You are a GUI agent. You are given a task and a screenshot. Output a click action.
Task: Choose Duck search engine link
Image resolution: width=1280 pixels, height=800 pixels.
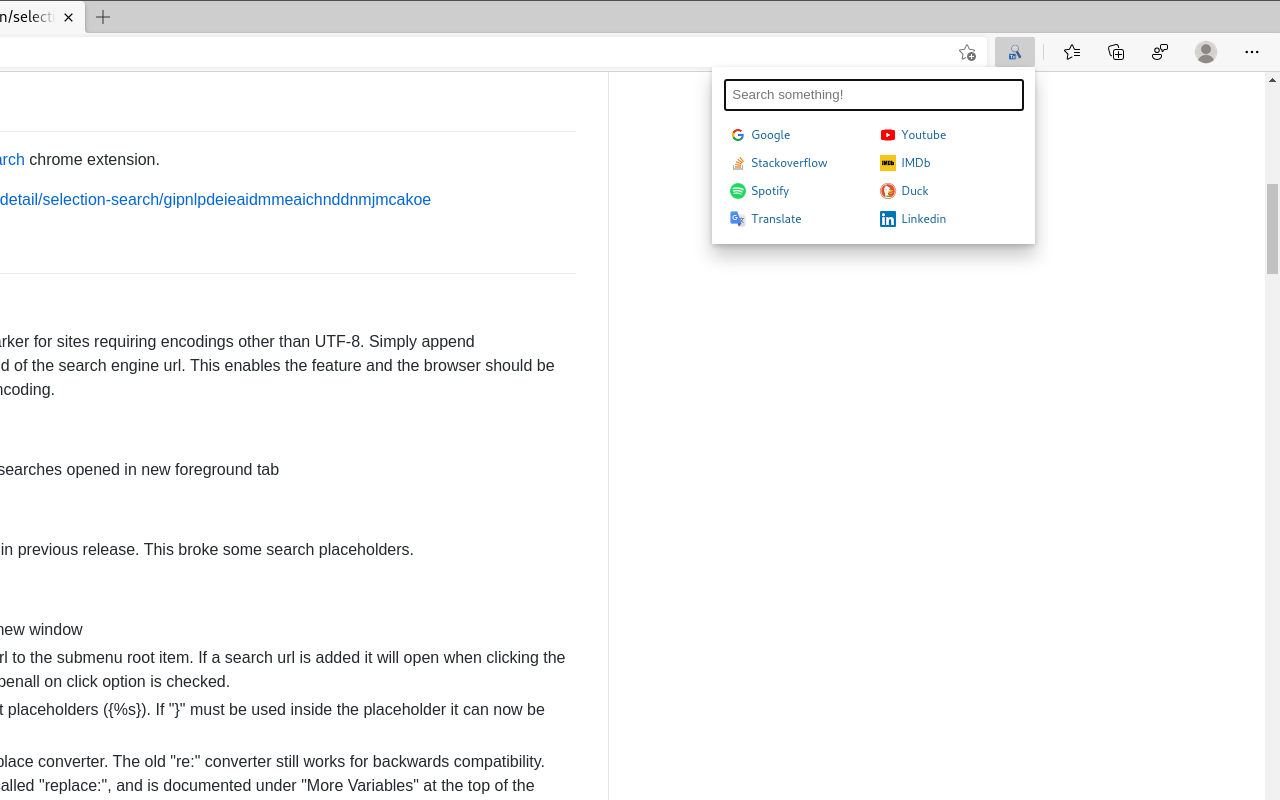(914, 191)
